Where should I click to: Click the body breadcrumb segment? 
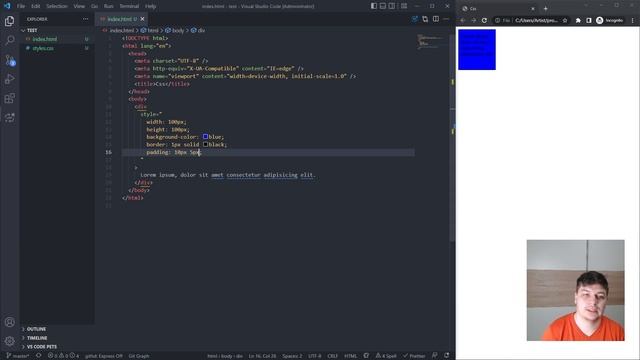(175, 30)
